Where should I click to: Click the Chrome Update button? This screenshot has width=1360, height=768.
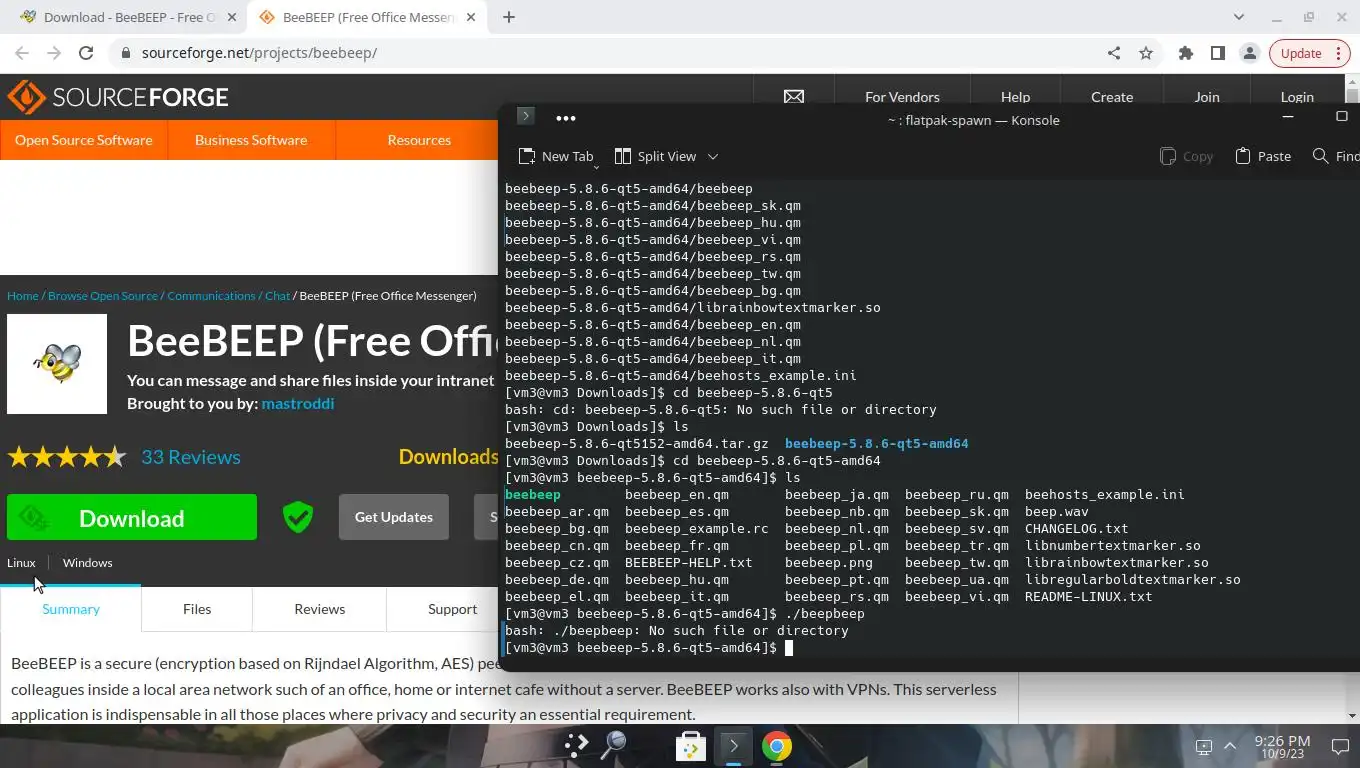[x=1301, y=53]
